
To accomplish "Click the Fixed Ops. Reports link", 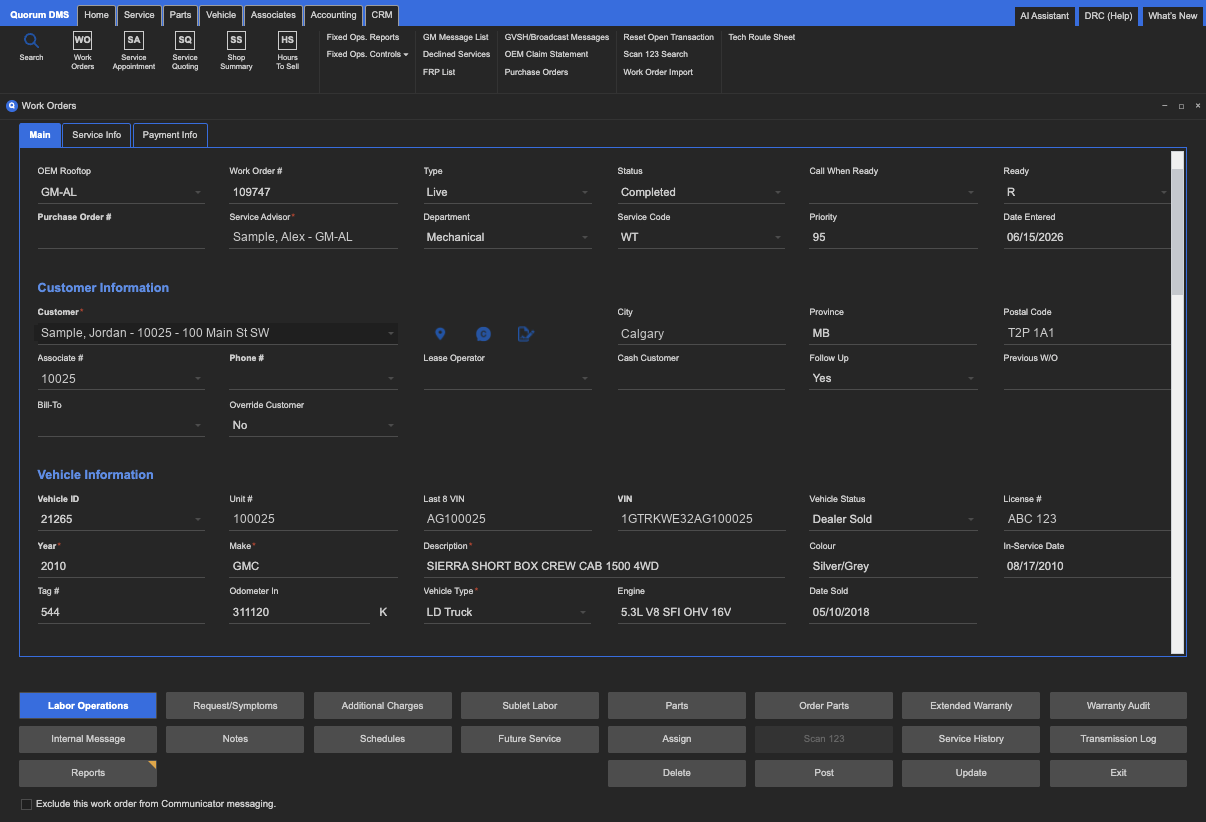I will [363, 37].
